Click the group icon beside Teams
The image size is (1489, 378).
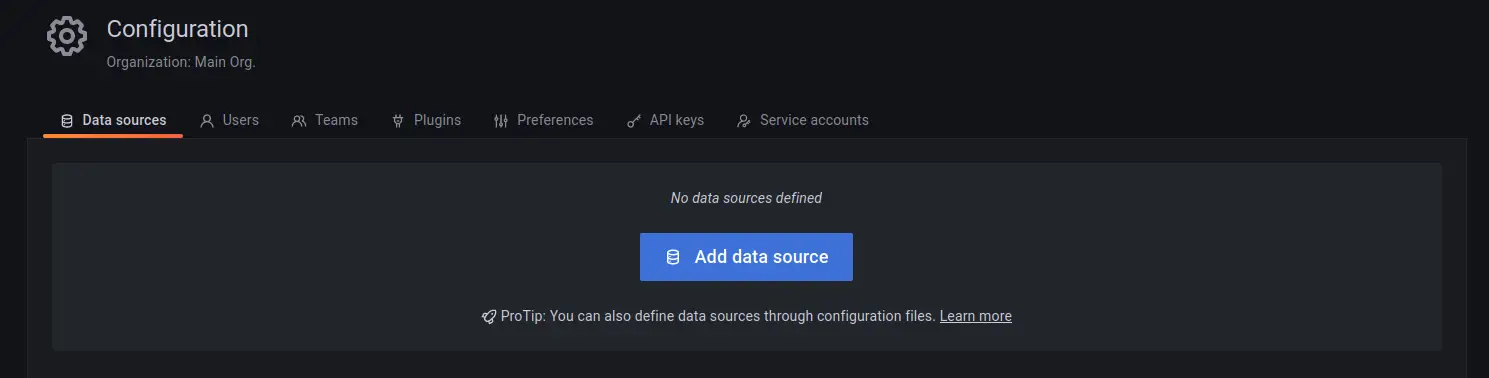pyautogui.click(x=299, y=121)
